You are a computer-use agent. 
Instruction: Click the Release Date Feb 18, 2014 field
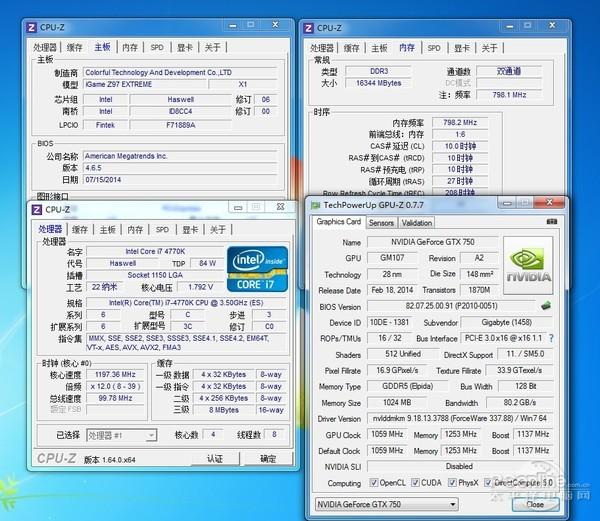pos(392,290)
